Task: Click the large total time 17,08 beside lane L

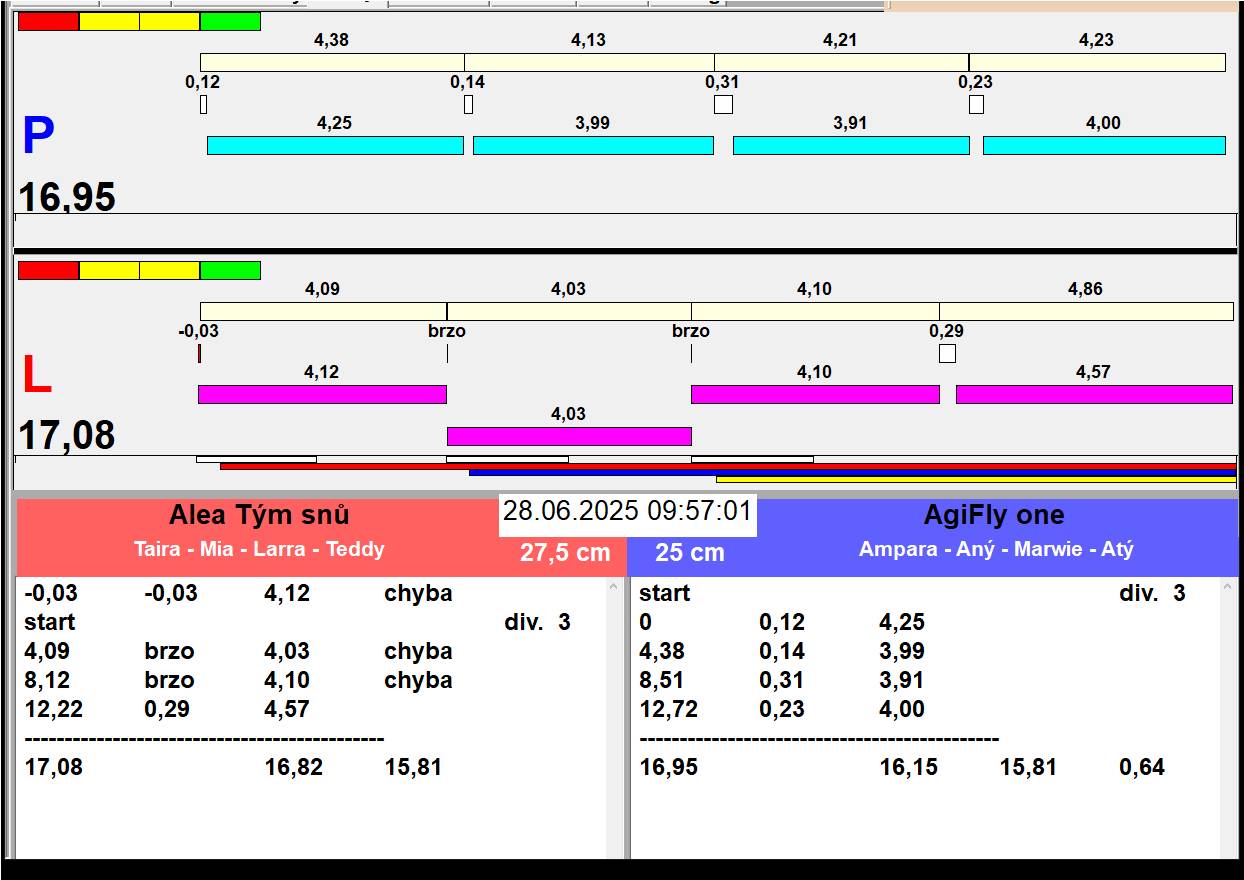Action: coord(67,436)
